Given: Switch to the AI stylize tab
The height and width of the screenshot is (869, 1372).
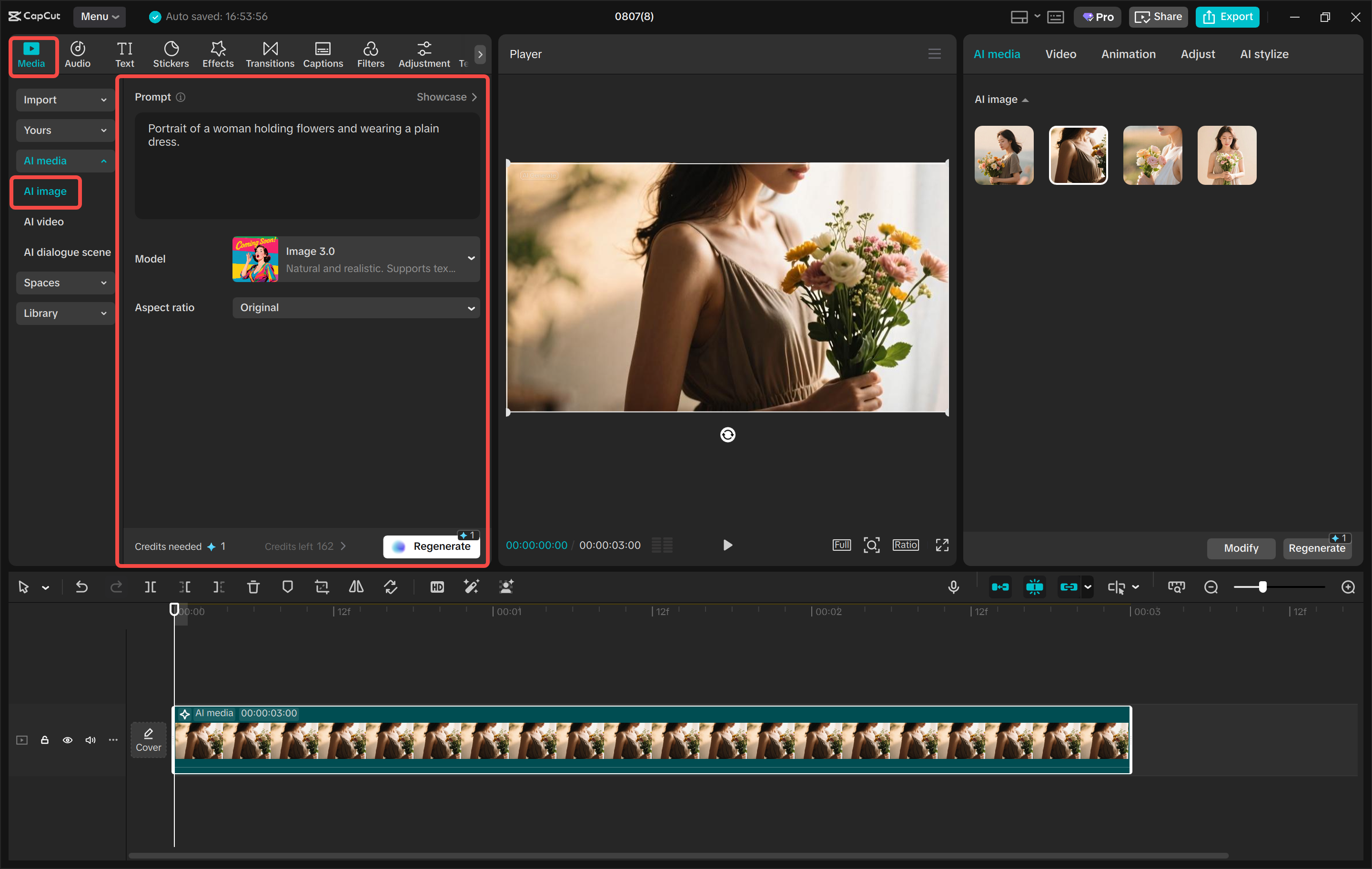Looking at the screenshot, I should [1264, 53].
